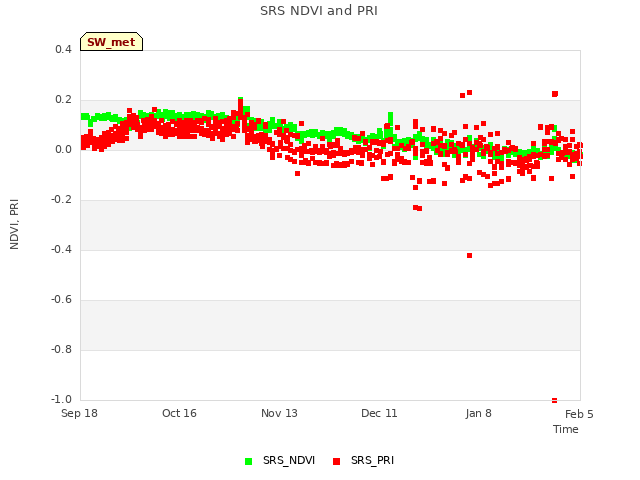Click the -0.2 y-axis tick label
The height and width of the screenshot is (480, 640).
click(61, 200)
